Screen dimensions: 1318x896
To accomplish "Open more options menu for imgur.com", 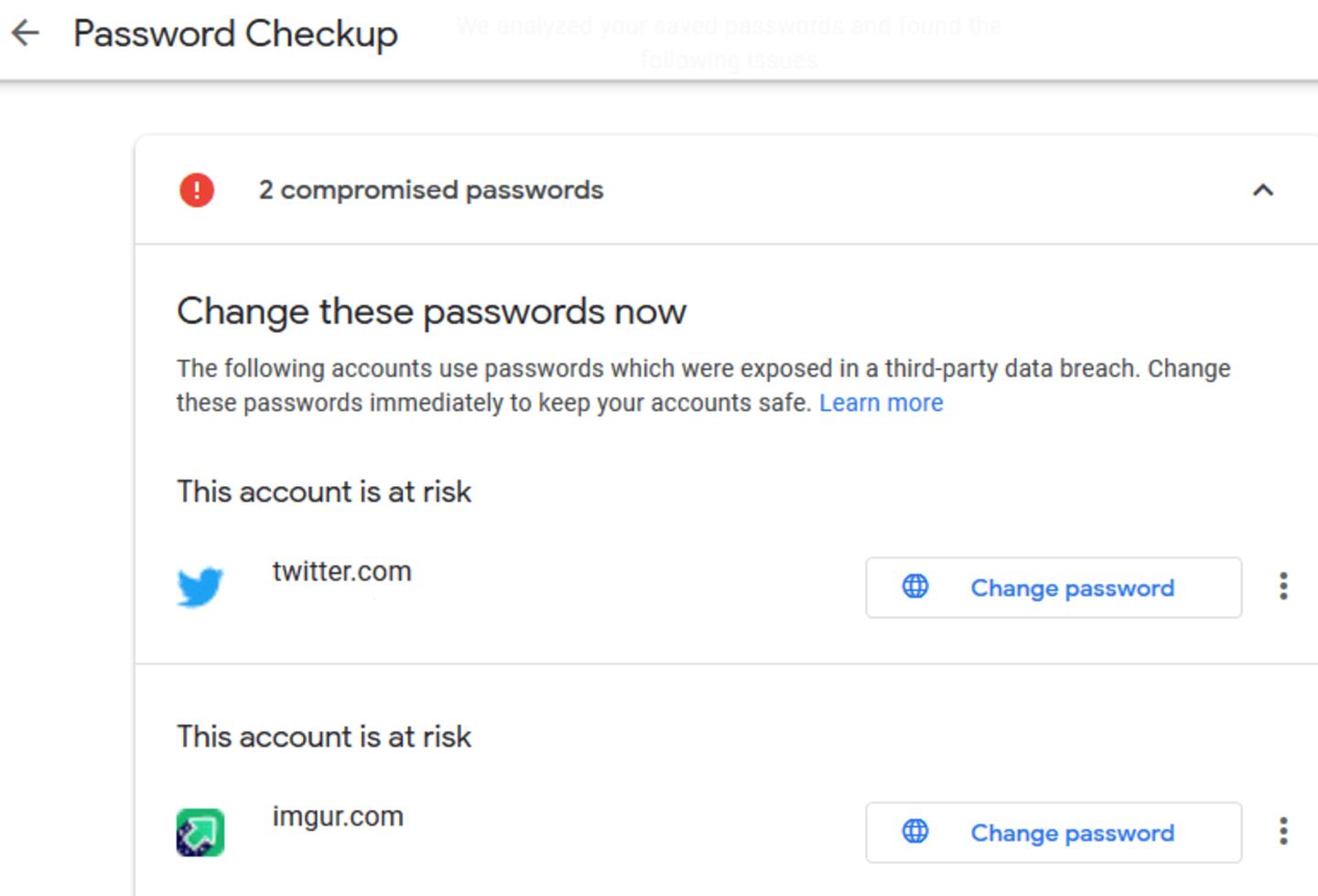I will [1283, 832].
